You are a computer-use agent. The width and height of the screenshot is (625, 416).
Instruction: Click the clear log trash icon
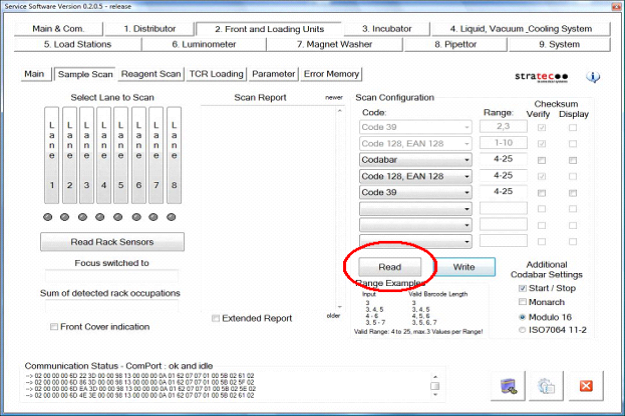pos(510,385)
